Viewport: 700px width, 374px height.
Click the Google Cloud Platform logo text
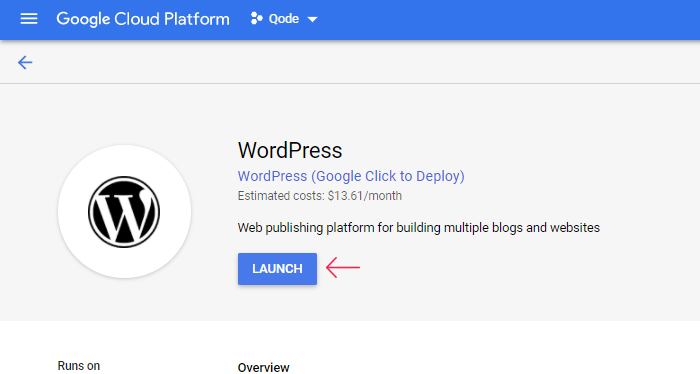click(143, 19)
